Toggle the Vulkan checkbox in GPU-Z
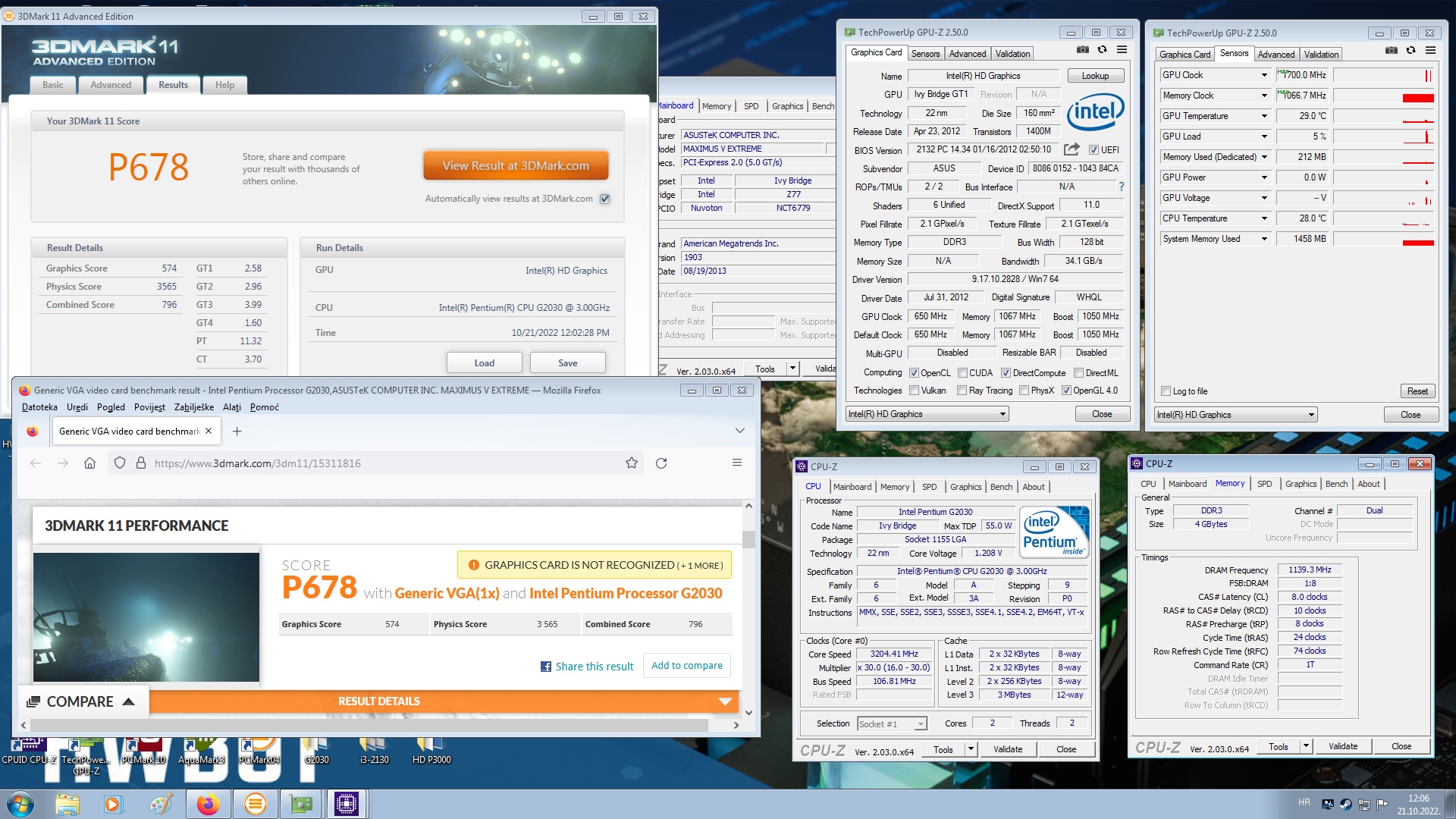1456x819 pixels. click(x=914, y=391)
